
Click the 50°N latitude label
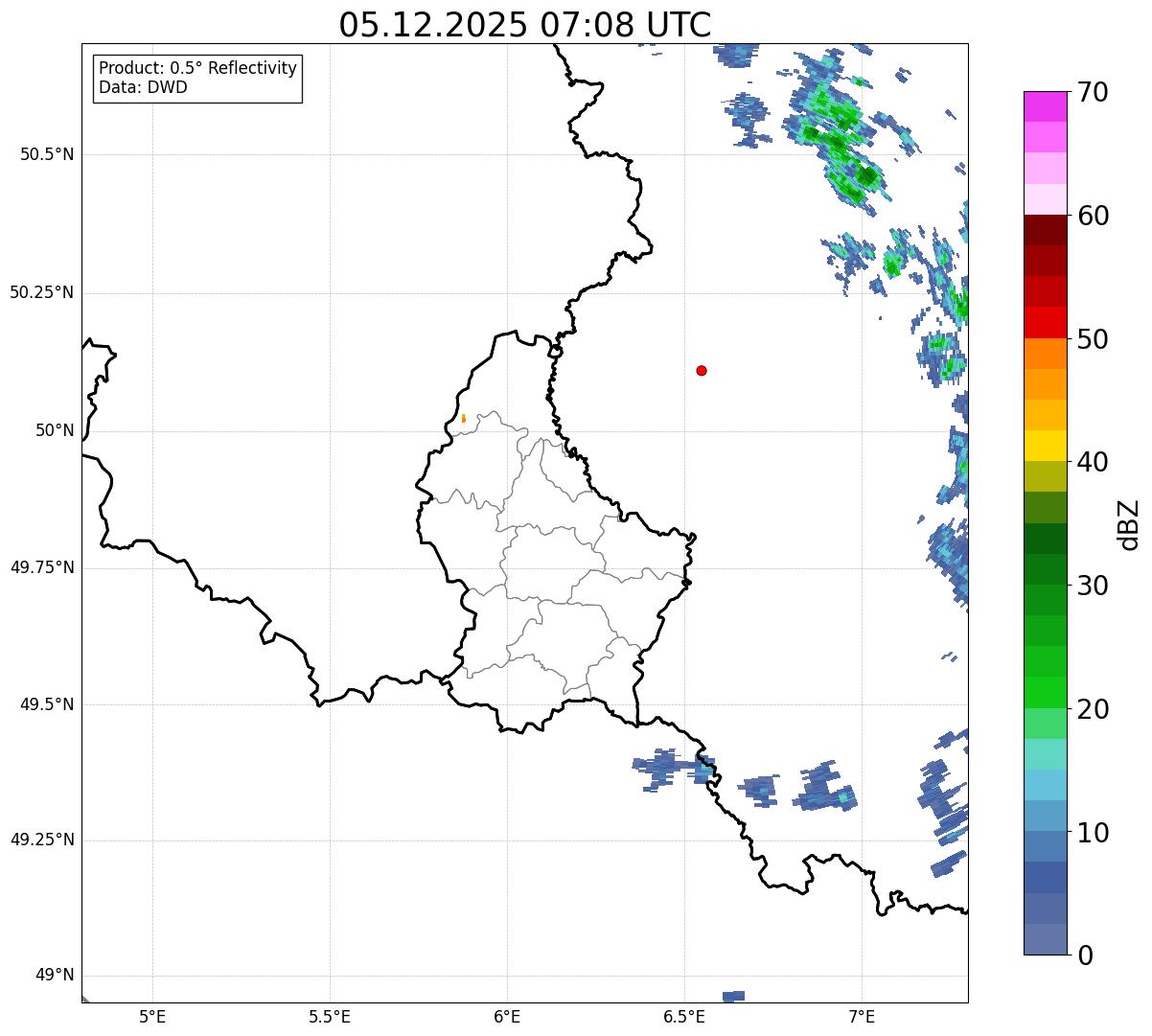coord(55,430)
